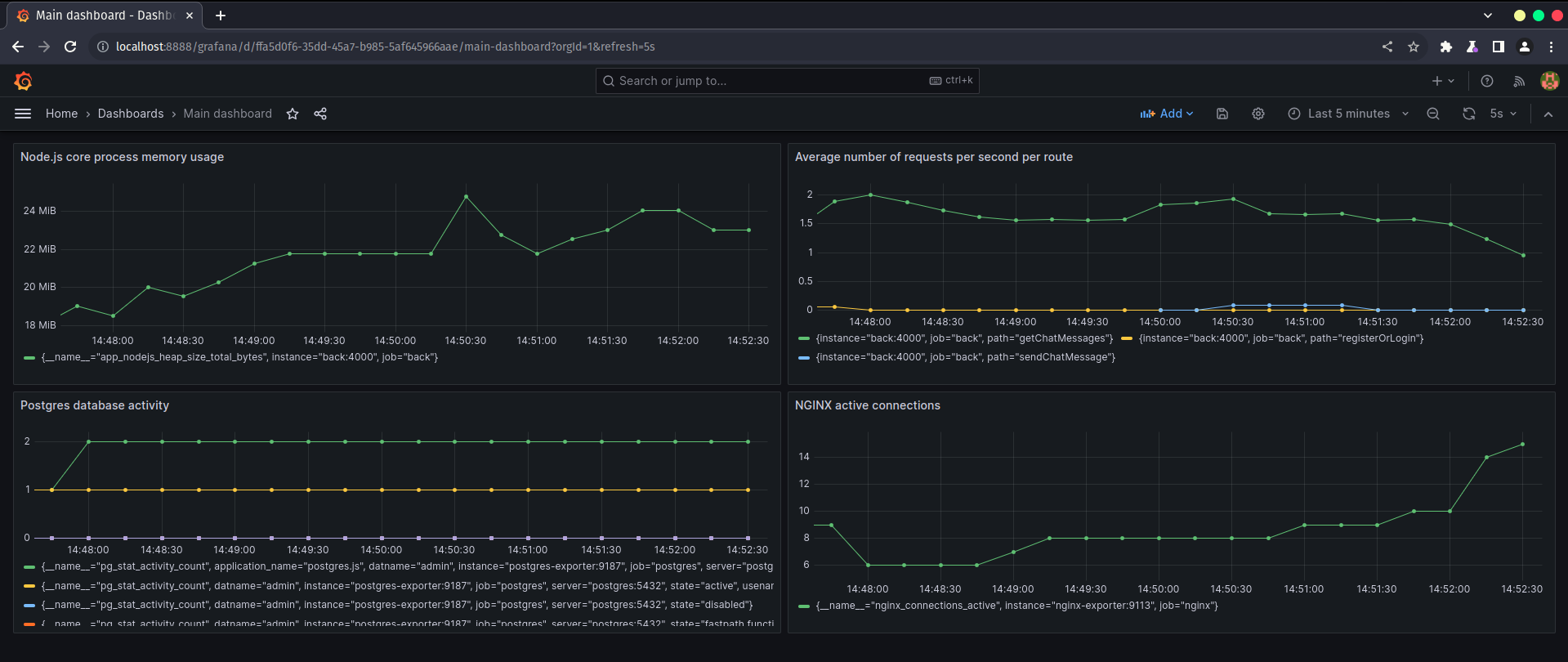Toggle state="disabled" Postgres legend series
The image size is (1568, 662).
tap(397, 605)
